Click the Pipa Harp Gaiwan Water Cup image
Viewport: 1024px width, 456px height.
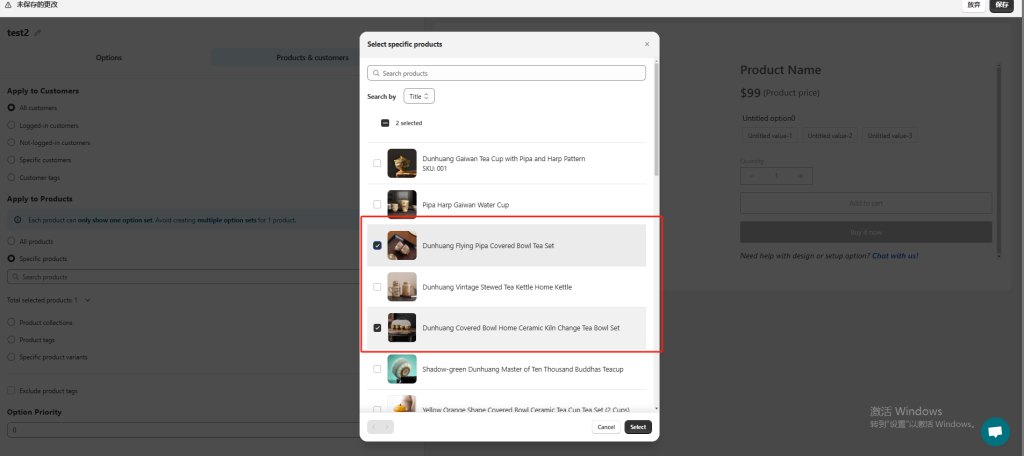(402, 204)
